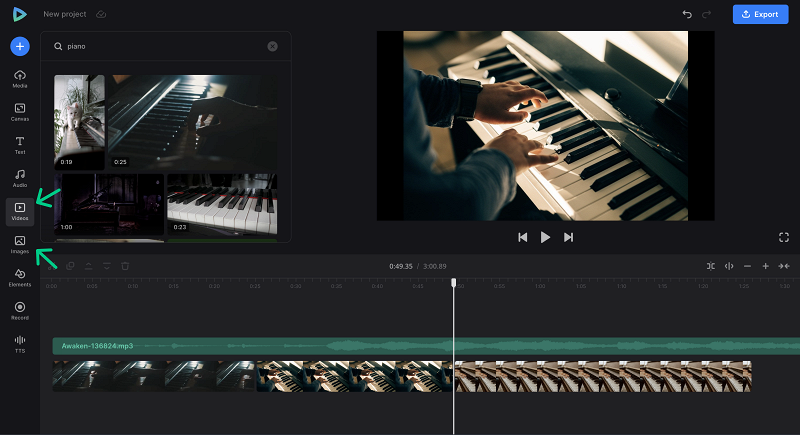Open the Audio panel
The width and height of the screenshot is (800, 435).
(20, 178)
